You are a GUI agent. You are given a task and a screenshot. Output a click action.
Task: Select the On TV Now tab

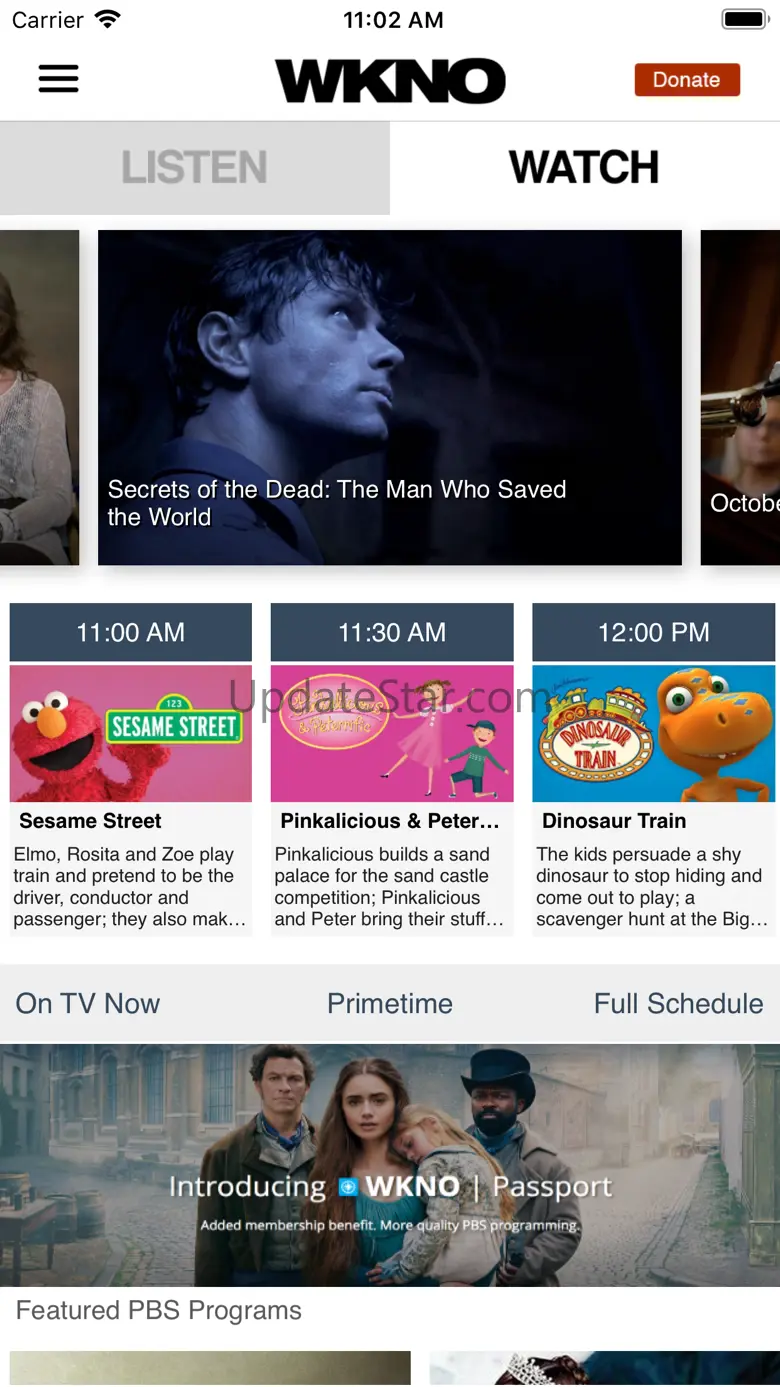(x=88, y=1003)
